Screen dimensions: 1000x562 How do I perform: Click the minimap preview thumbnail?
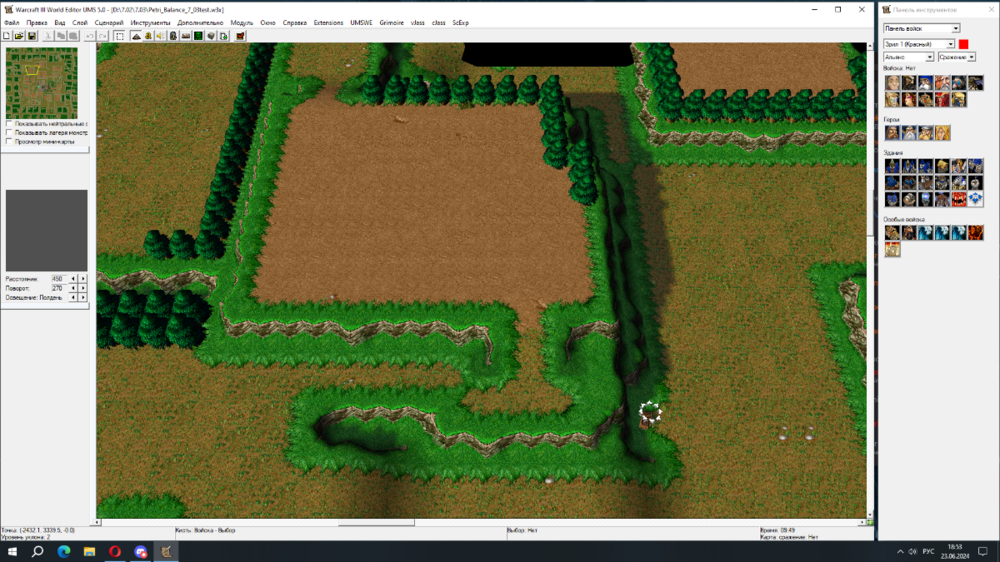[41, 83]
